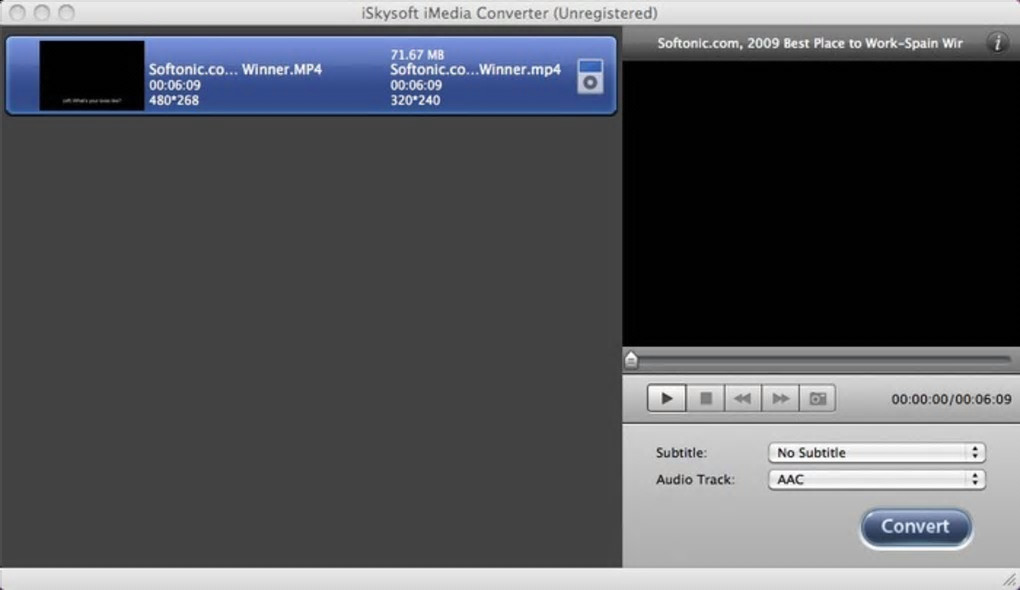Click output file name Softonic.co...Winner.mp4
The height and width of the screenshot is (590, 1020).
(475, 70)
